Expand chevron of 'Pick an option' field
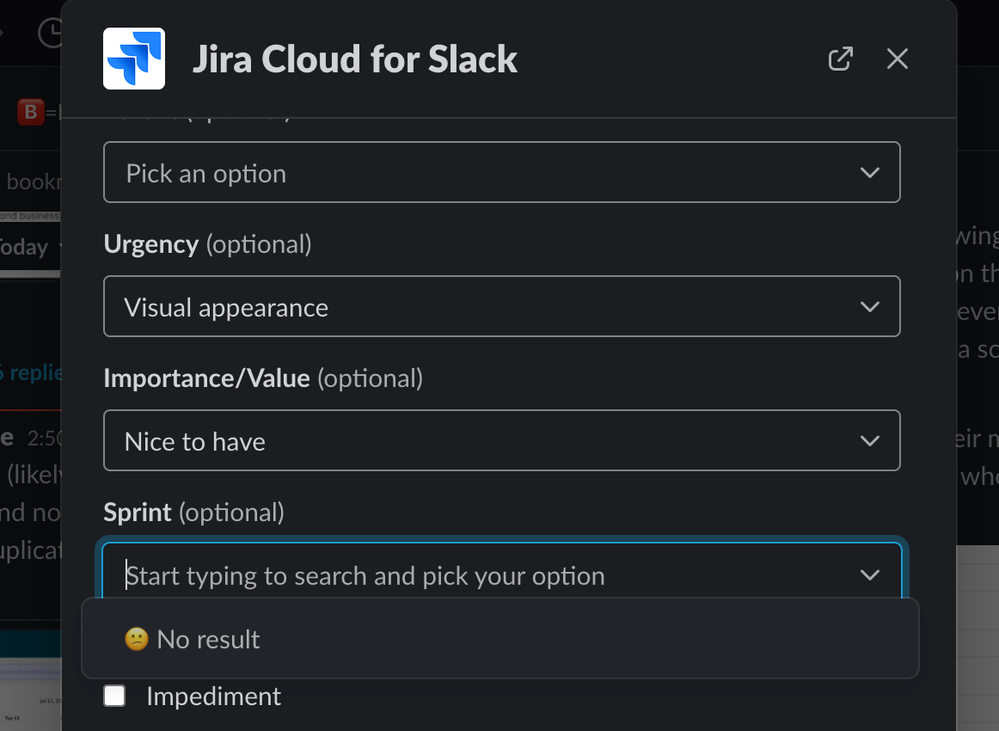Screen dimensions: 999x731 pos(870,173)
